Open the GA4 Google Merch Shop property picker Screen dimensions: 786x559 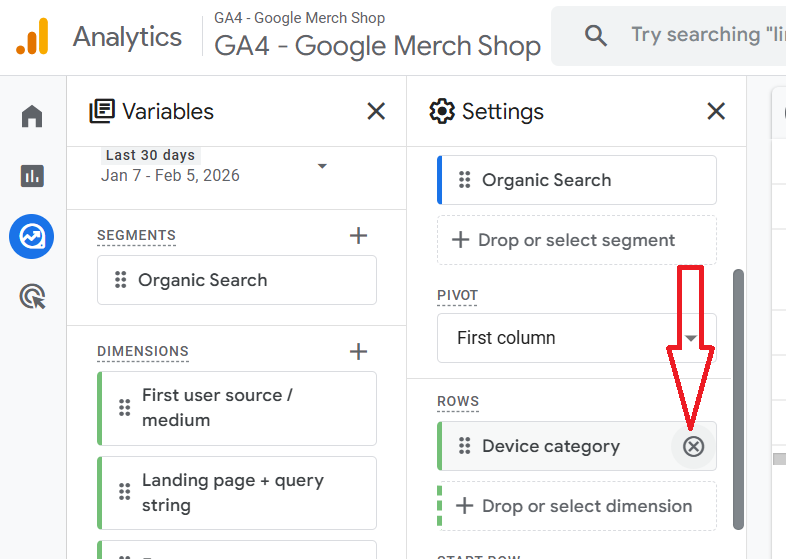tap(377, 46)
